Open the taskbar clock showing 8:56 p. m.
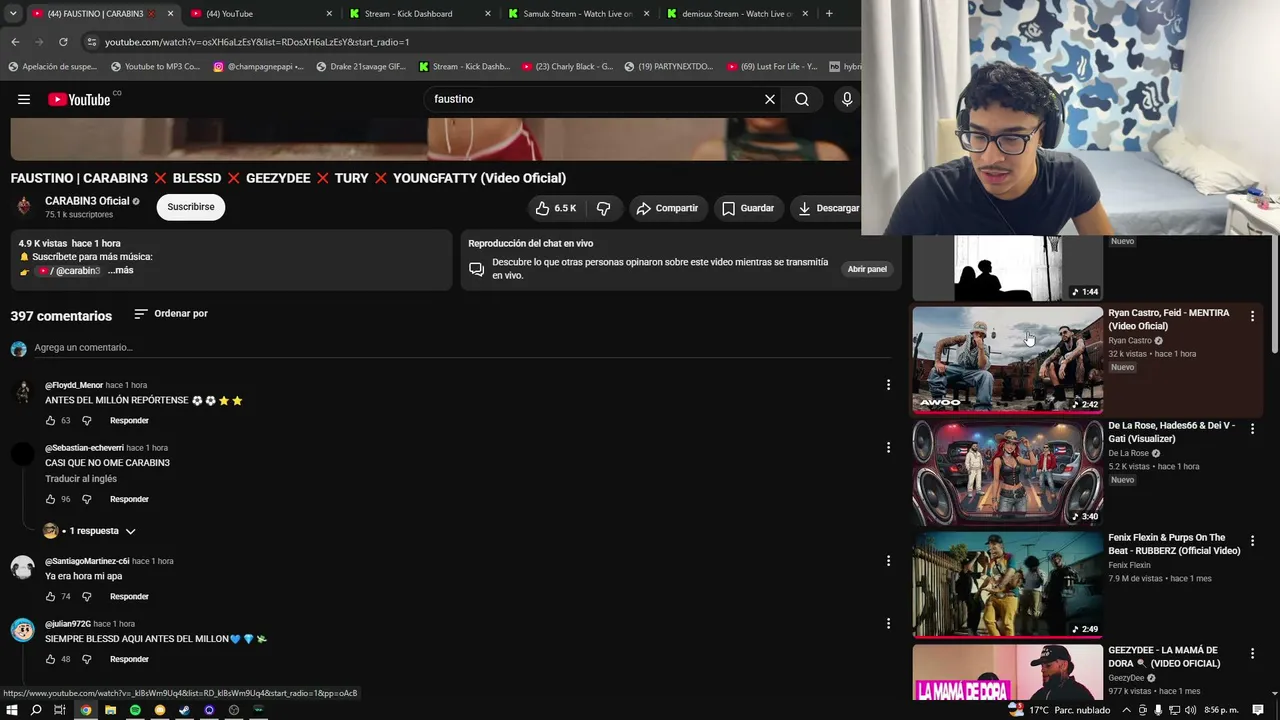 pyautogui.click(x=1221, y=710)
